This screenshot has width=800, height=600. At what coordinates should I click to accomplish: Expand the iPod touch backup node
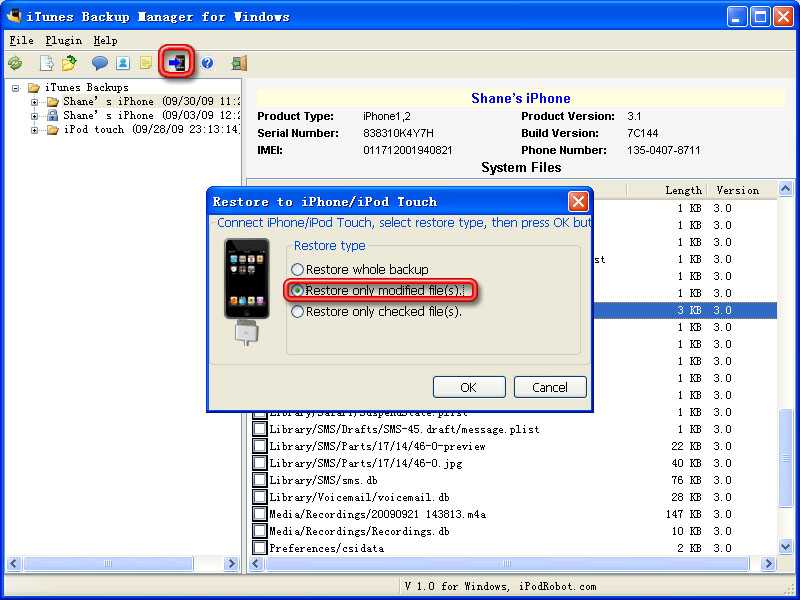[34, 130]
